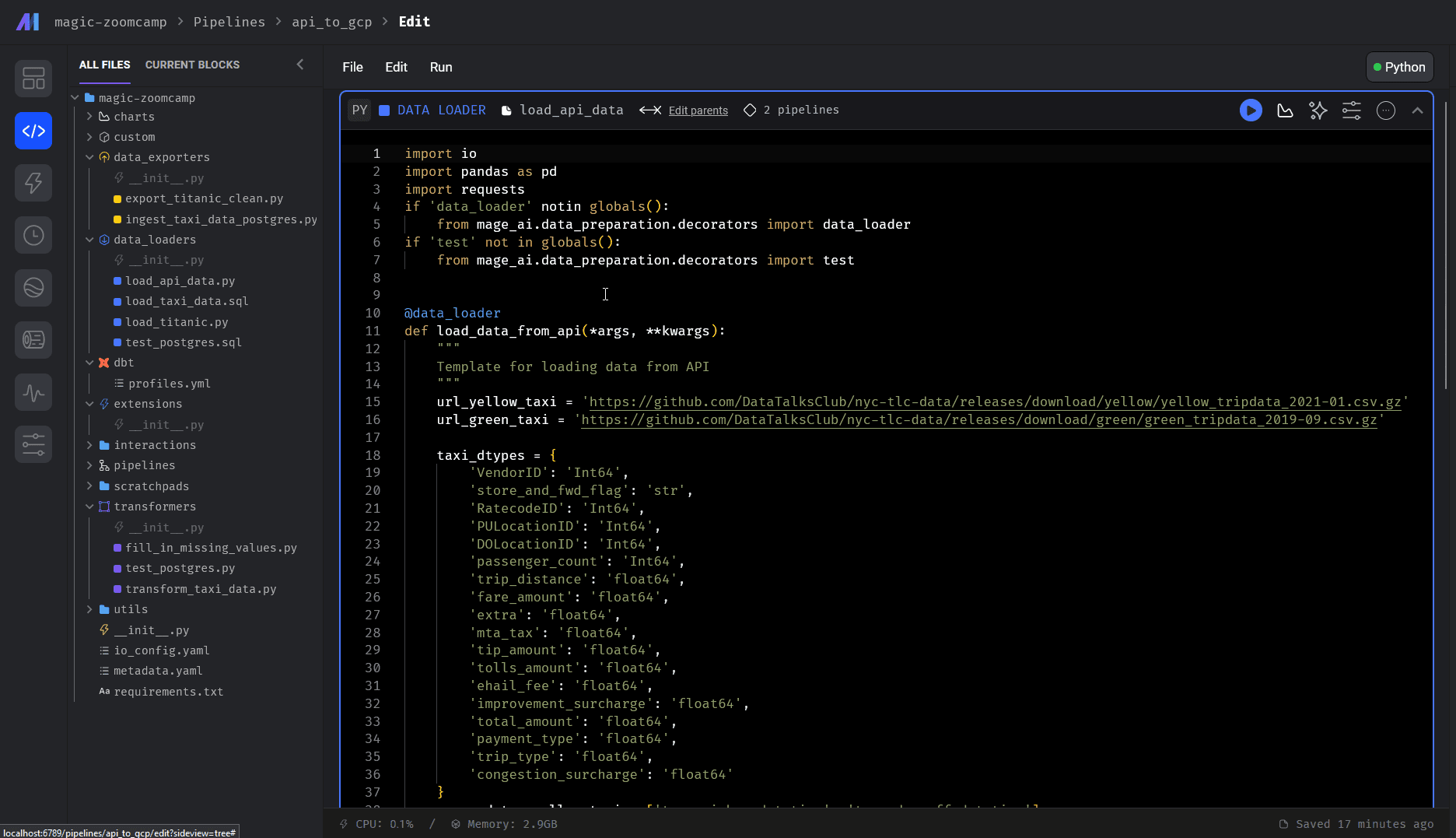
Task: Open the terminal sidebar icon
Action: tap(33, 340)
